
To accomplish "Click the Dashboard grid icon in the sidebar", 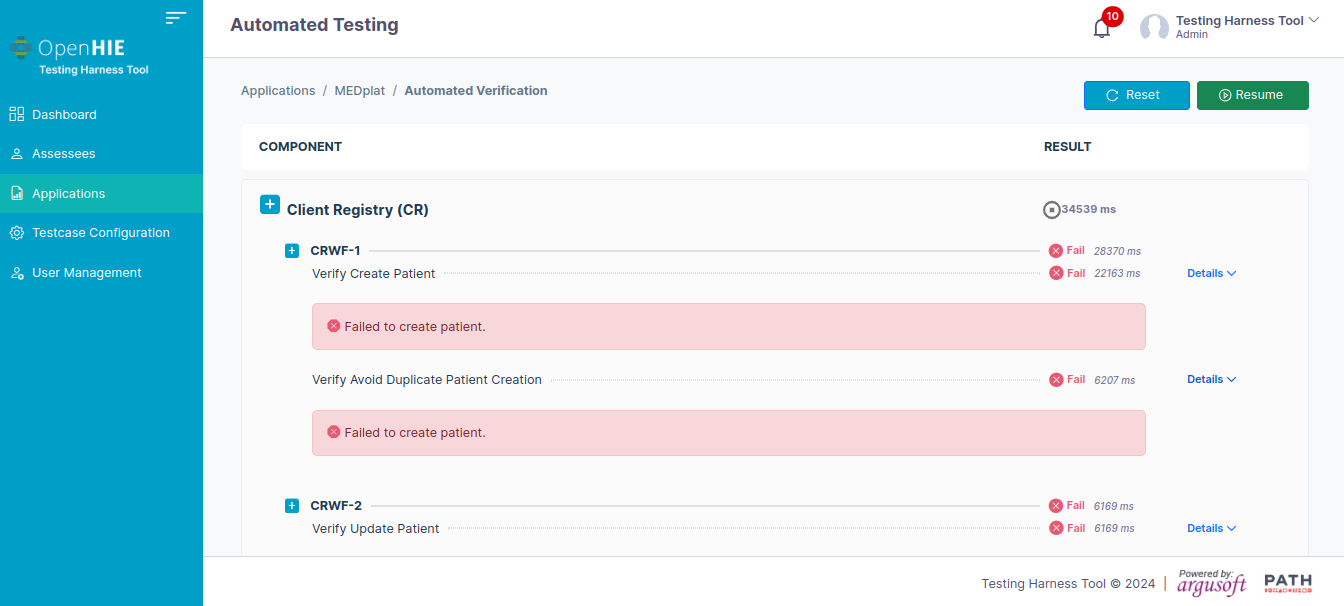I will coord(16,114).
